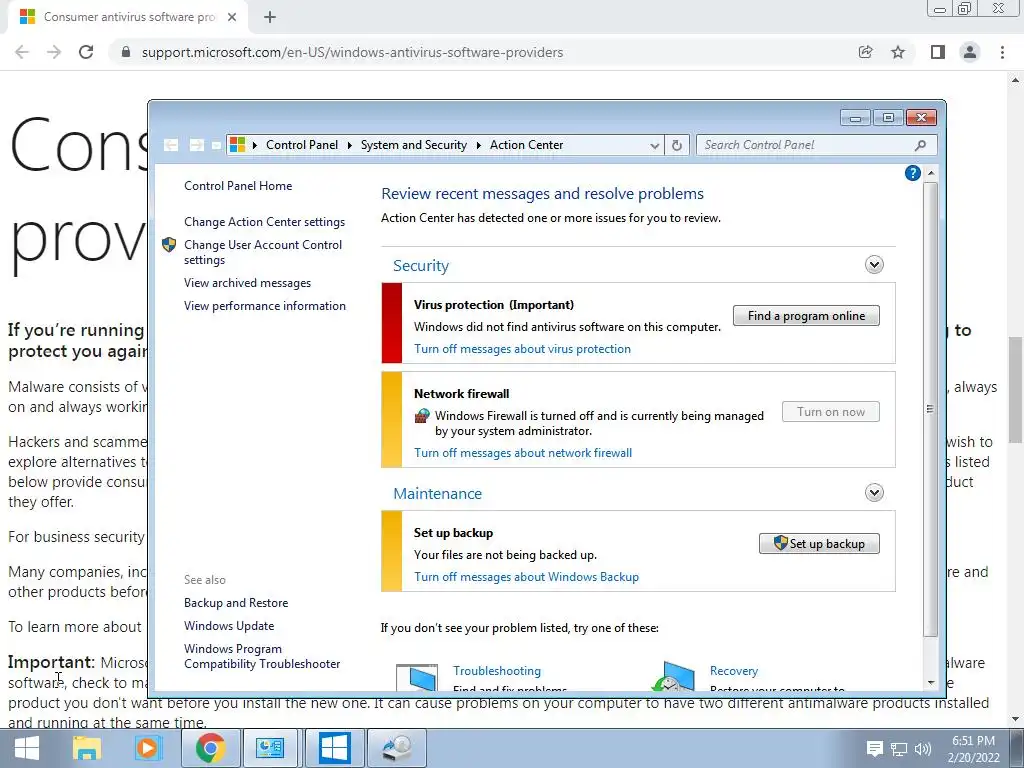
Task: Click the Action Center flag tray icon
Action: [x=874, y=749]
